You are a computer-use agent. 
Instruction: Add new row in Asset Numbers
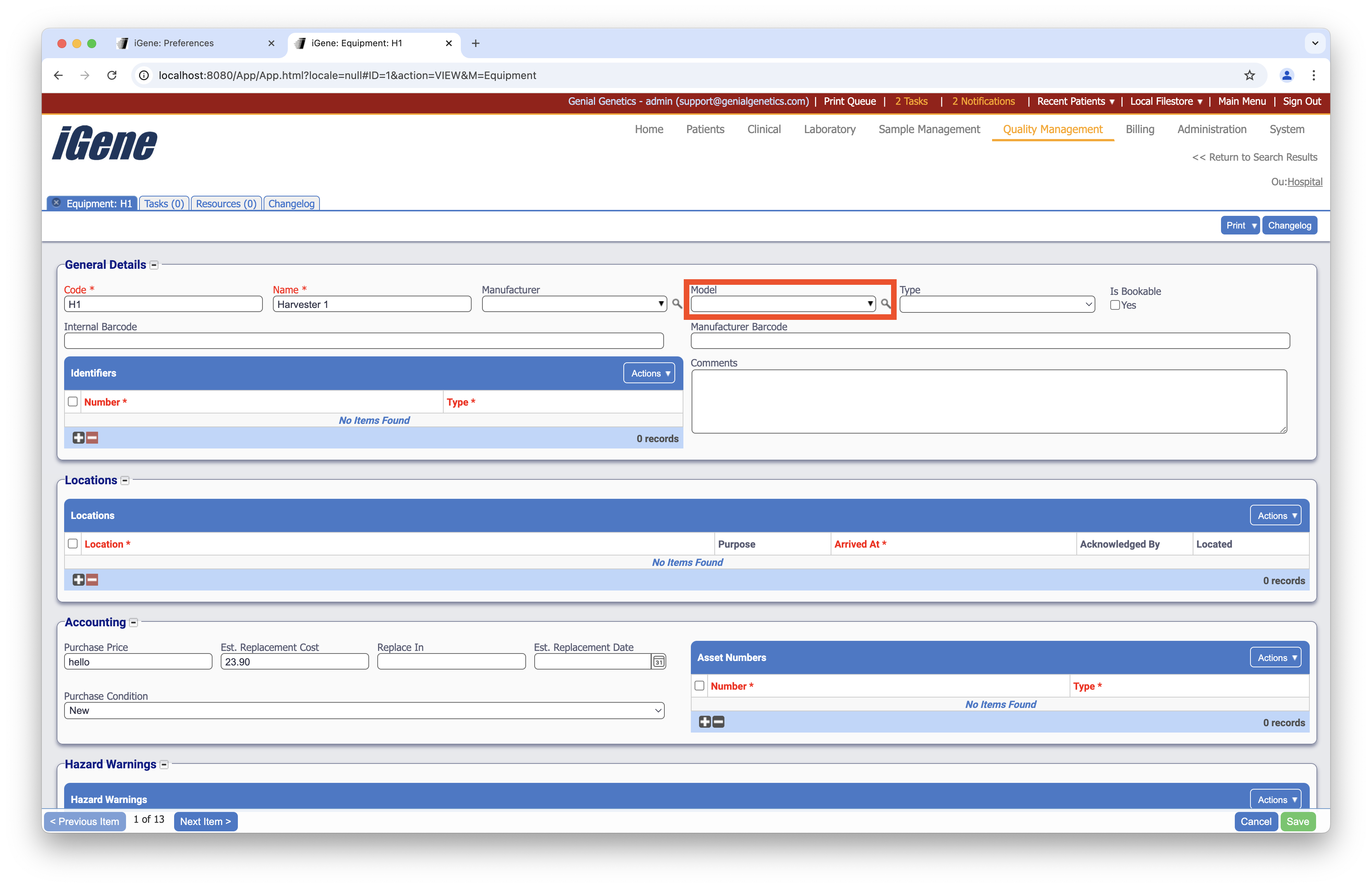tap(704, 722)
